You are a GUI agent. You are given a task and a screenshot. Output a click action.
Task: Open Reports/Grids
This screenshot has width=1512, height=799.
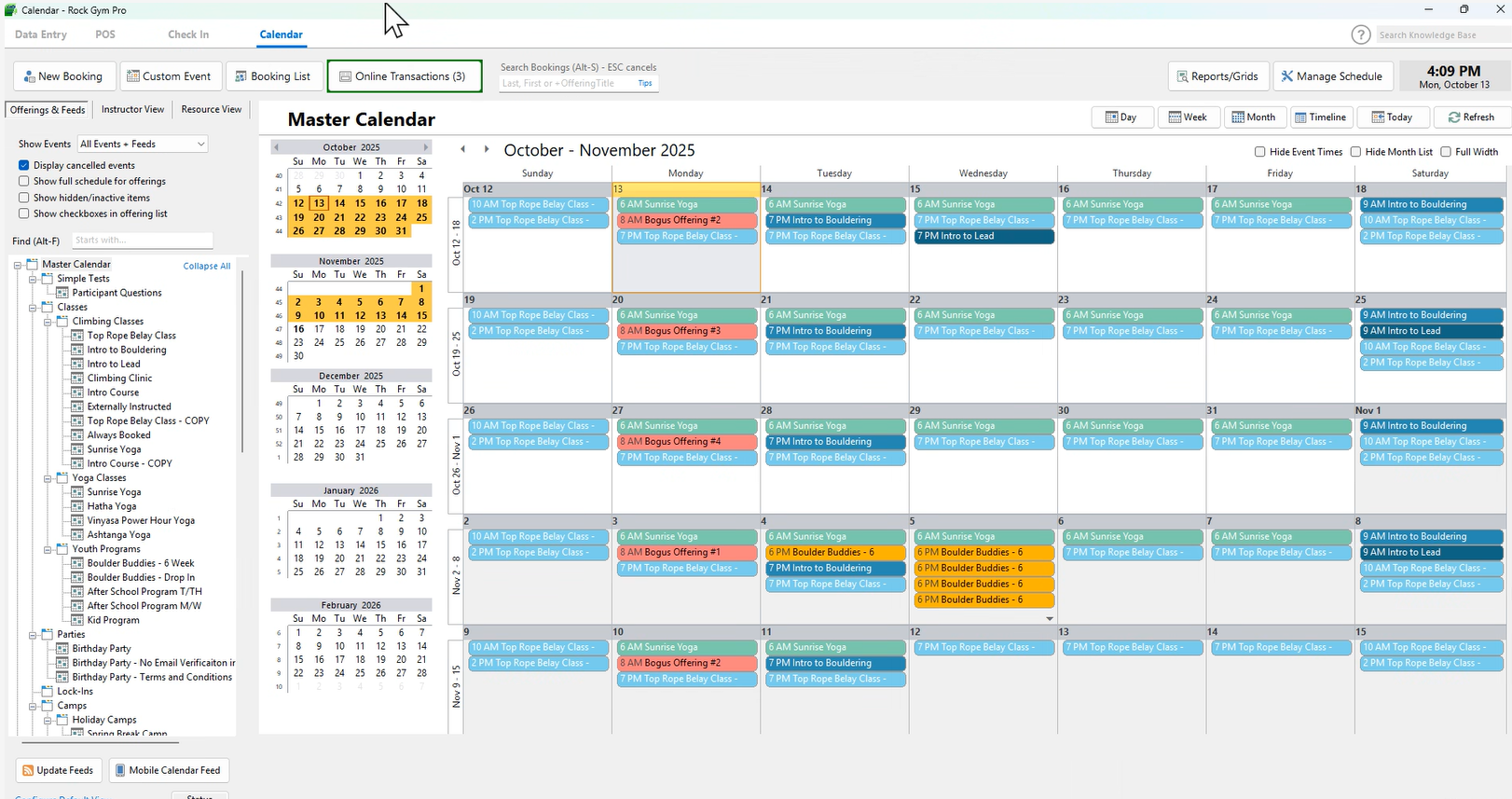tap(1218, 76)
